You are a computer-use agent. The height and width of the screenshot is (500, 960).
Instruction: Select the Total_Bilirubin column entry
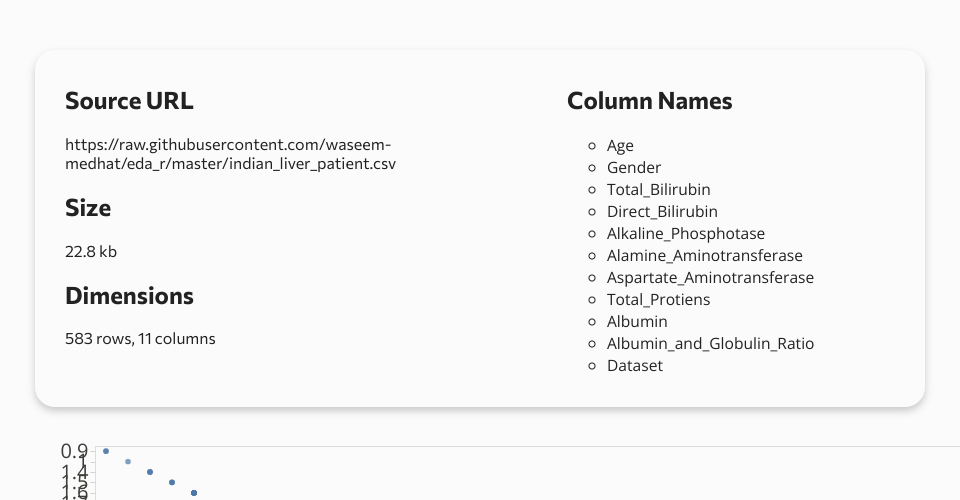pos(658,190)
